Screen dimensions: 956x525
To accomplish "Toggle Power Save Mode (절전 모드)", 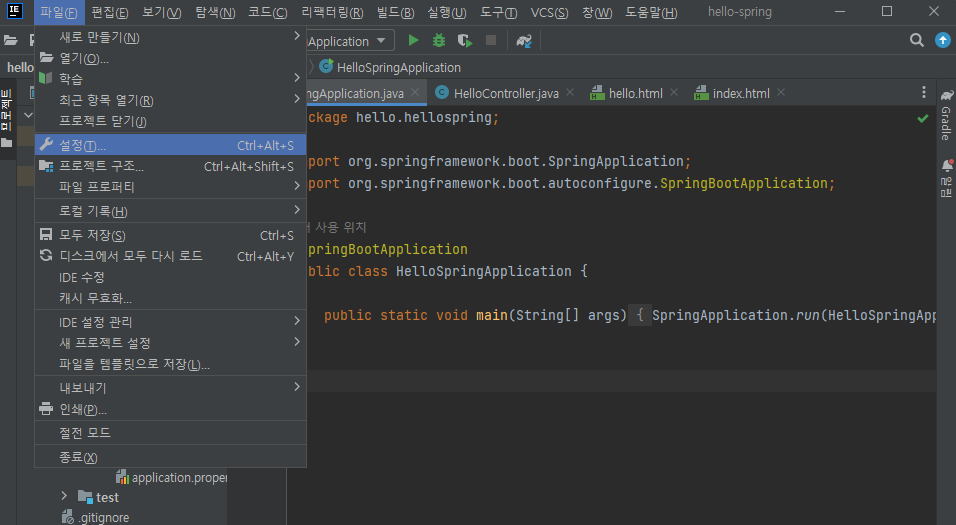I will (x=171, y=433).
